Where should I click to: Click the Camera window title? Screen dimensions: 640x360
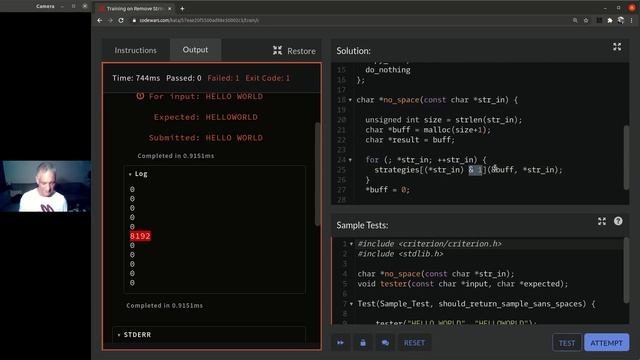point(45,6)
